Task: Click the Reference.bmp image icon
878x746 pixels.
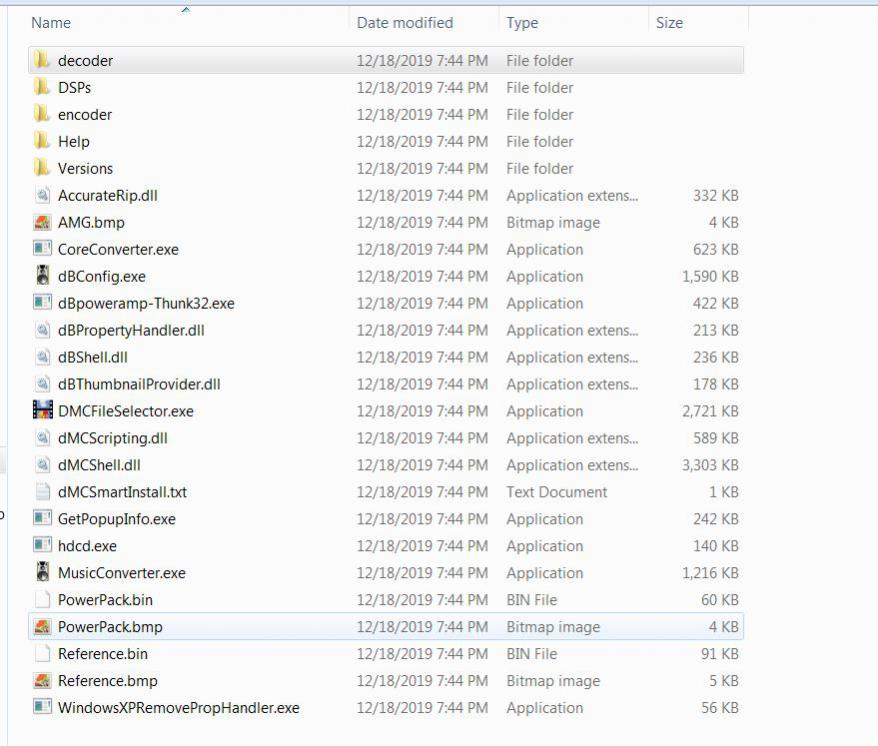Action: click(x=42, y=681)
